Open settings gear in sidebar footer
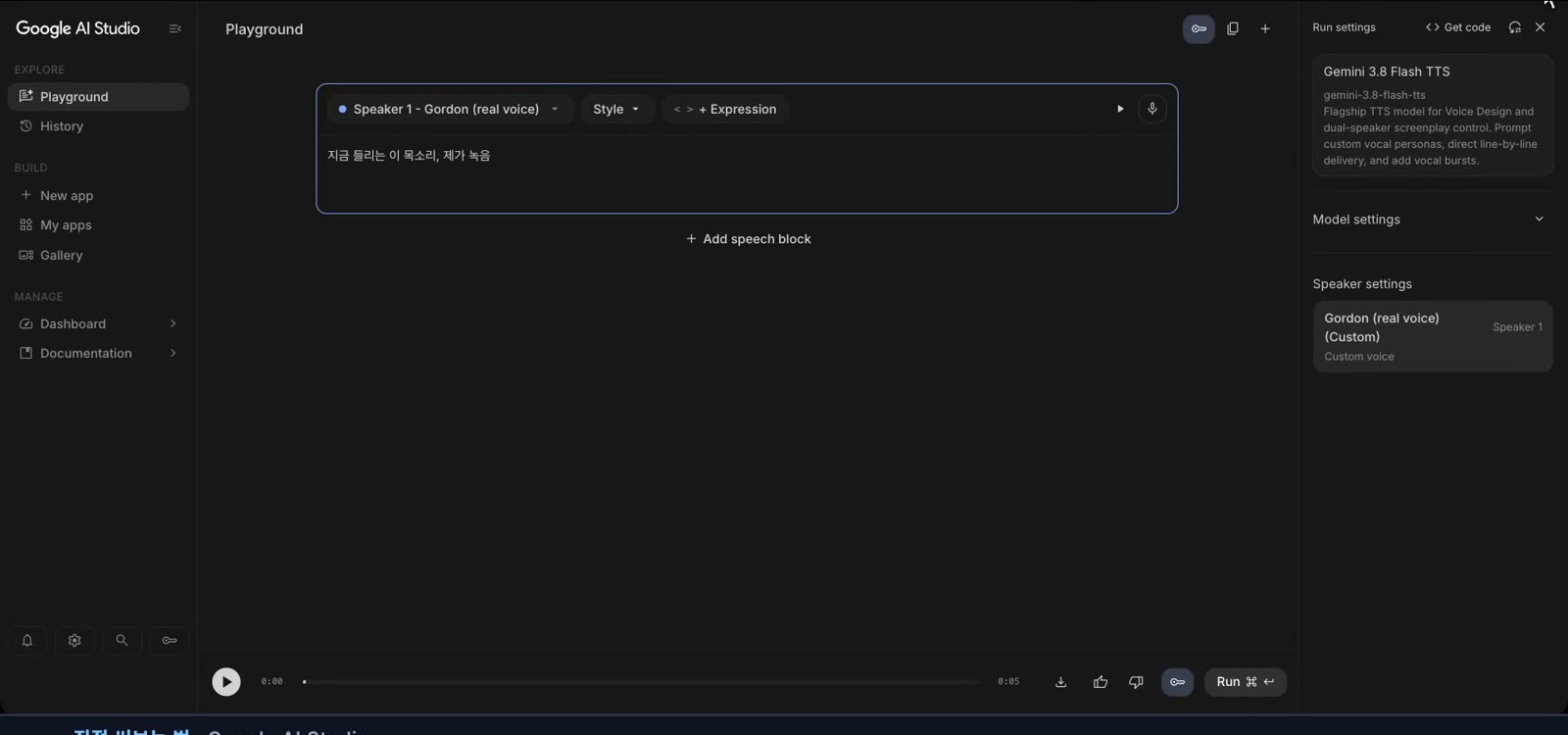 [x=74, y=641]
